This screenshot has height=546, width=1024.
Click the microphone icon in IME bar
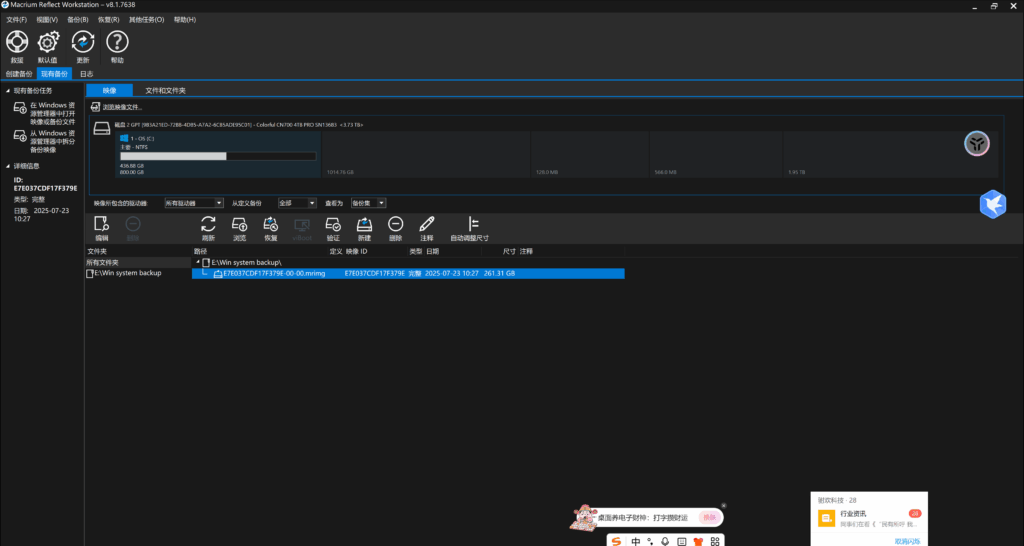665,541
